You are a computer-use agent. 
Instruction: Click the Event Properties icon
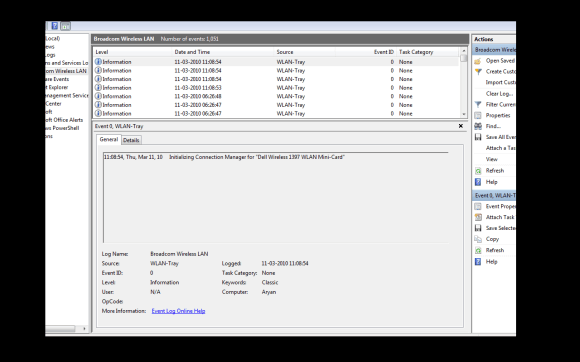(478, 206)
